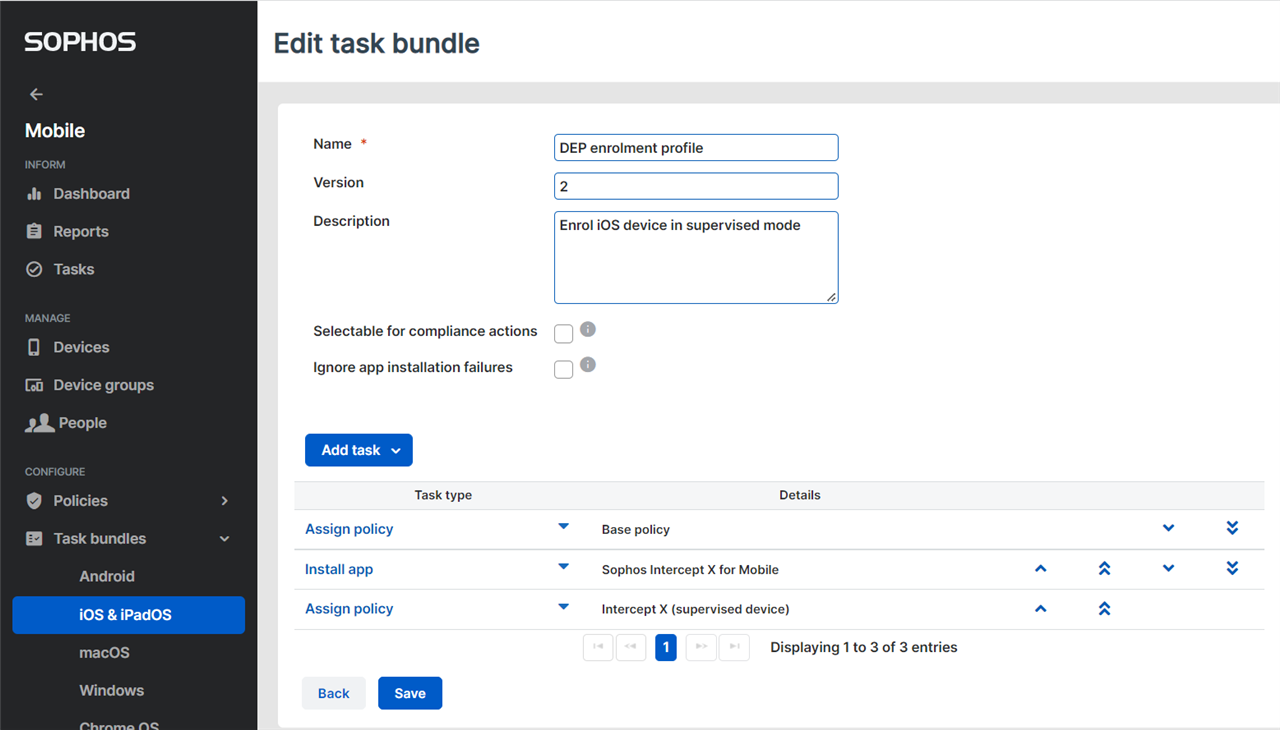Screen dimensions: 1280x730
Task: Click the Name input field
Action: pos(696,148)
